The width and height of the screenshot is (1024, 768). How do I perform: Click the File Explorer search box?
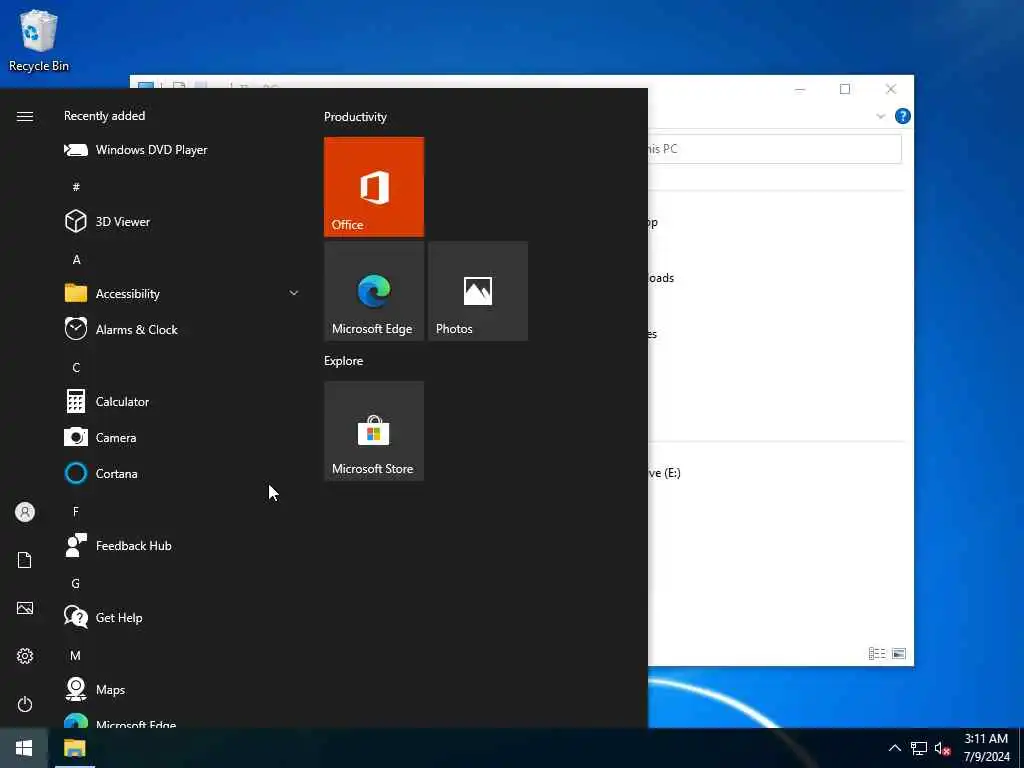coord(775,149)
